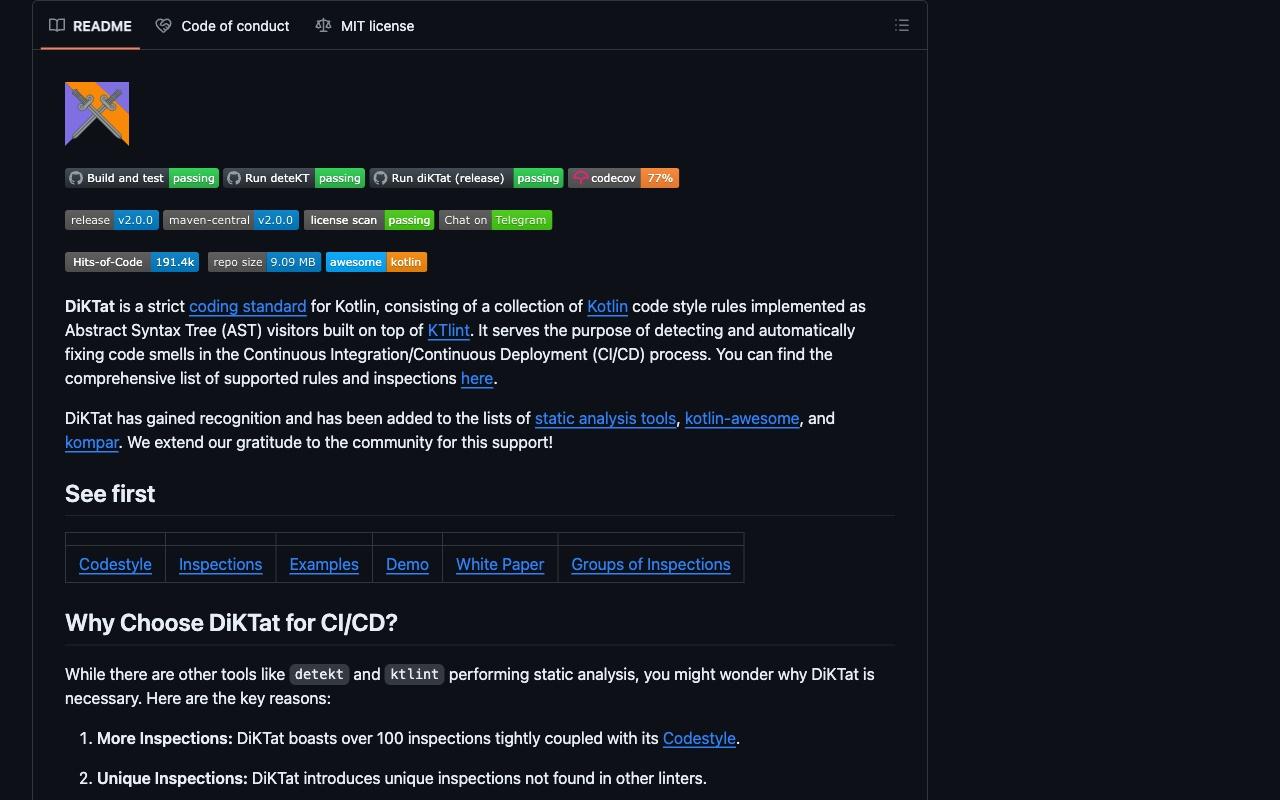The width and height of the screenshot is (1280, 800).
Task: Open the README tab
Action: (90, 26)
